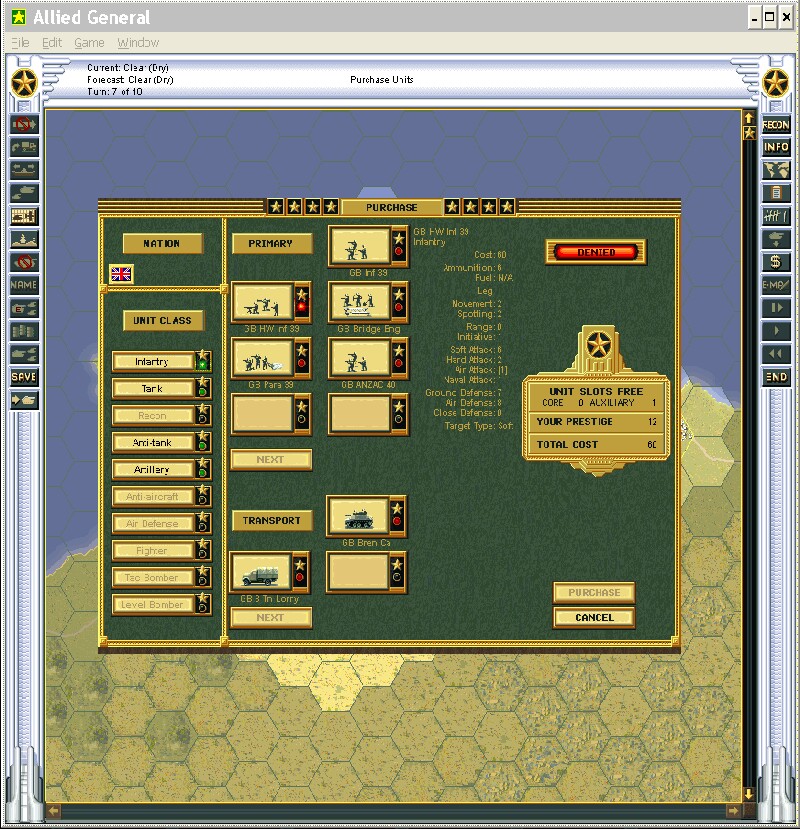Click the tank with wrenches replacements icon
The image size is (800, 829).
[24, 354]
